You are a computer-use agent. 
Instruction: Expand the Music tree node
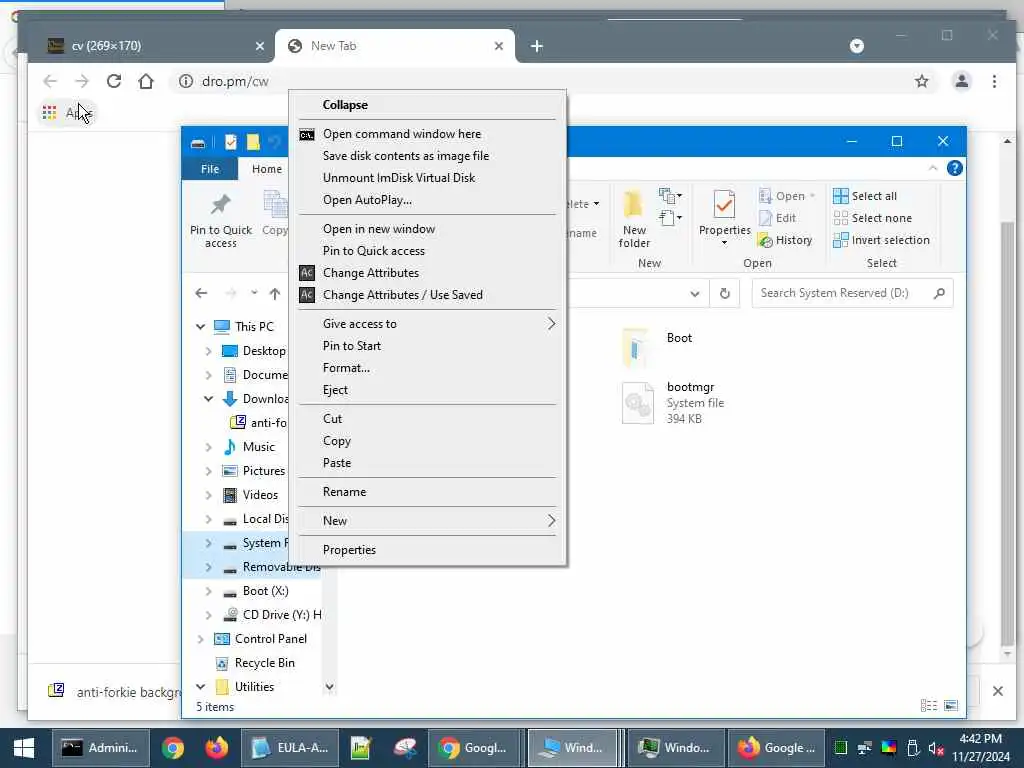click(208, 447)
